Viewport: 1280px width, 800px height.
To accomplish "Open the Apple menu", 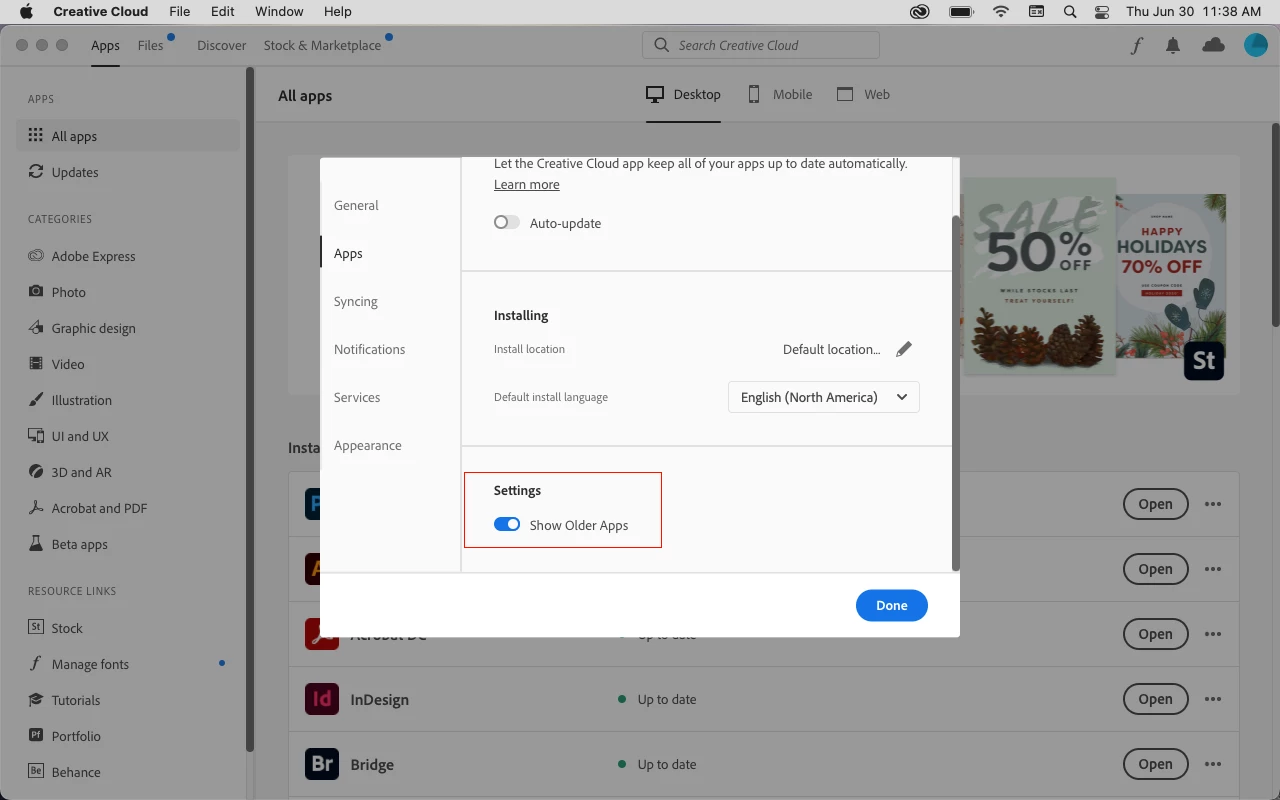I will pyautogui.click(x=26, y=12).
